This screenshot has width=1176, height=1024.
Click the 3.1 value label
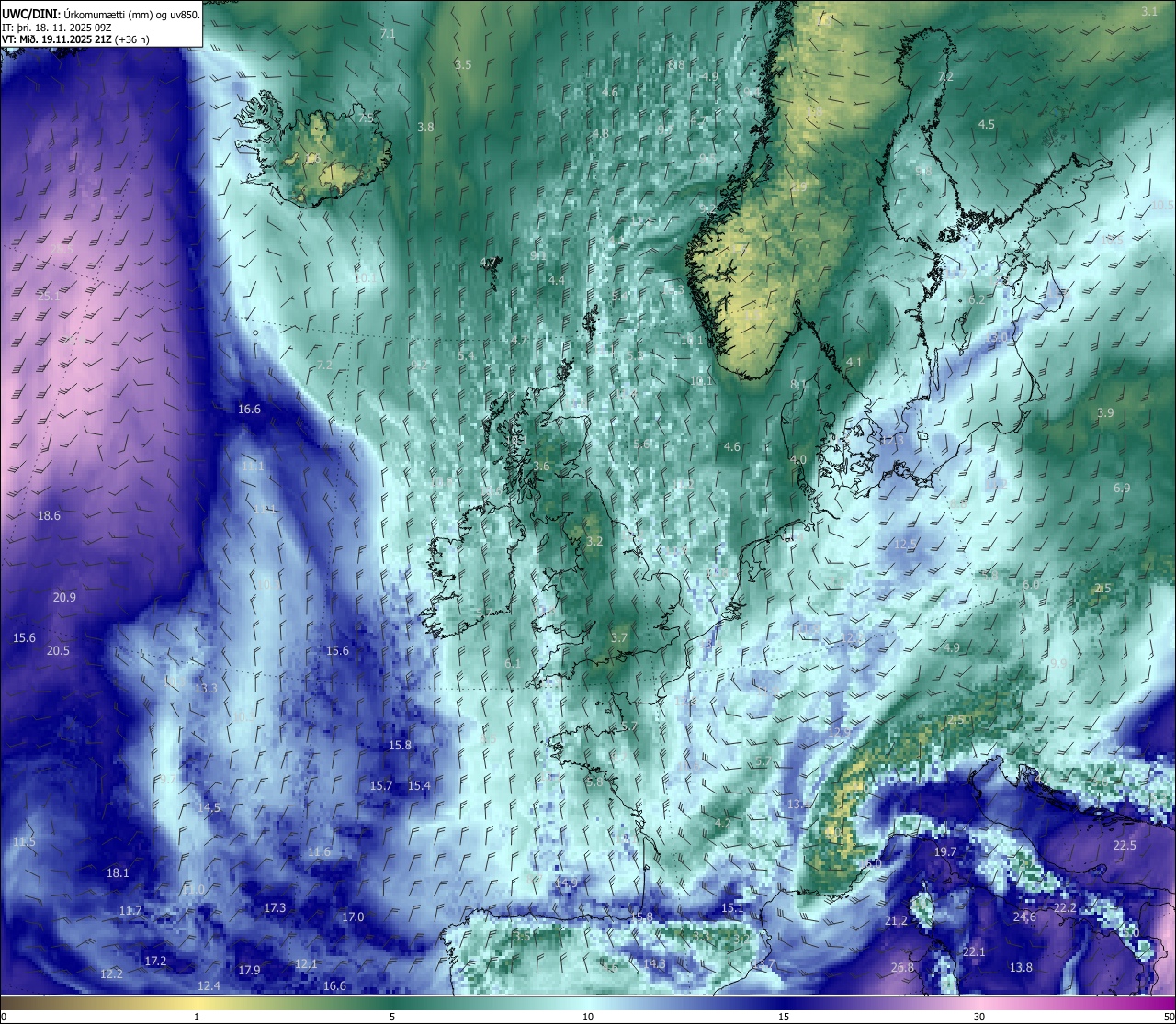click(1149, 11)
